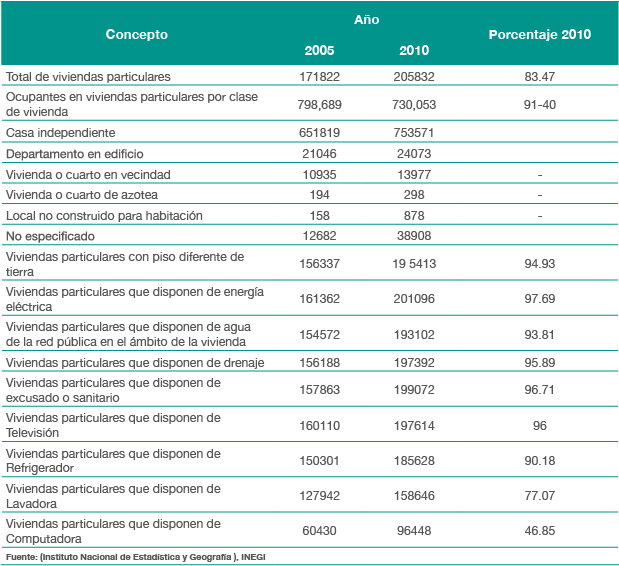Click the Departamento en edificio row label
The width and height of the screenshot is (619, 566).
[75, 154]
